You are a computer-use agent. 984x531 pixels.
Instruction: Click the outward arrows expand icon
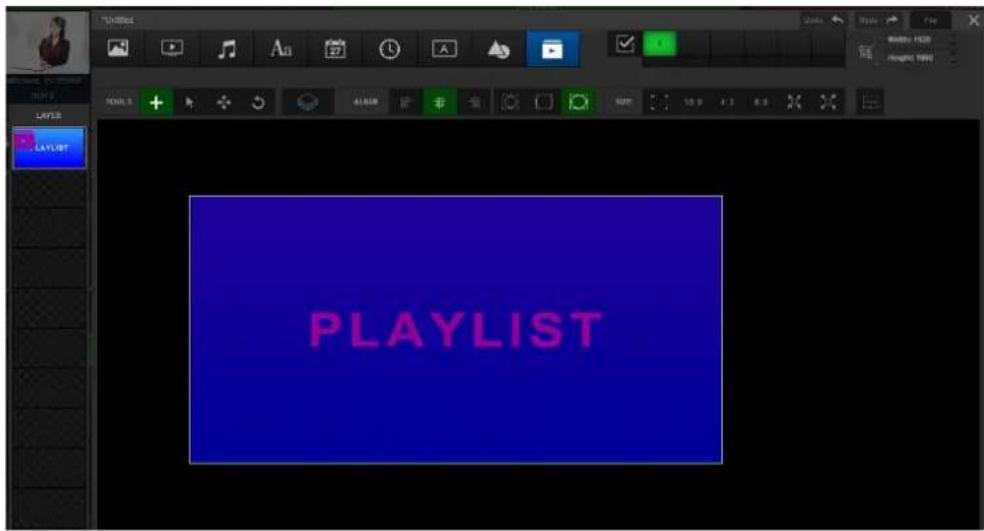(x=828, y=102)
